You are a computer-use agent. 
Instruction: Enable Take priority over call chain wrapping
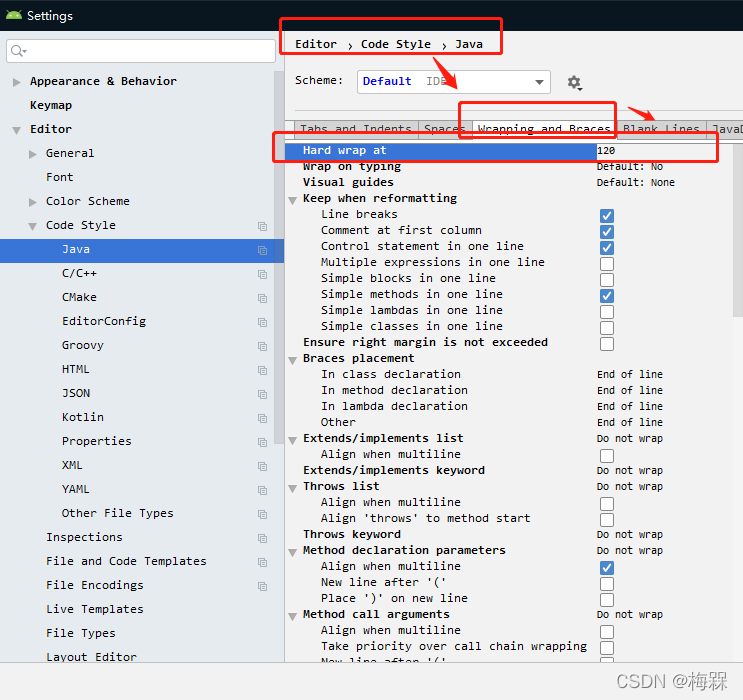coord(607,648)
